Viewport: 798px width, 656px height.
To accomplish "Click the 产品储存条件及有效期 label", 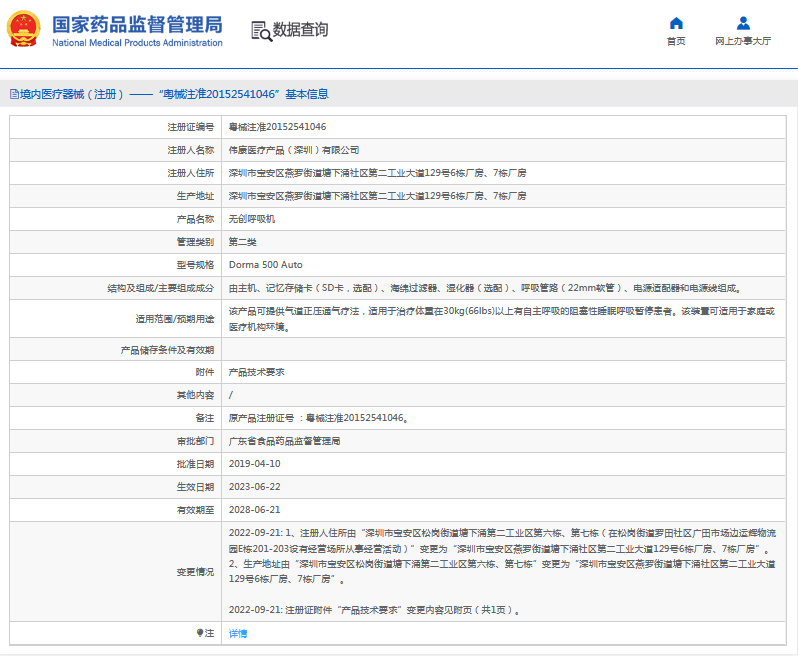I will click(x=167, y=350).
